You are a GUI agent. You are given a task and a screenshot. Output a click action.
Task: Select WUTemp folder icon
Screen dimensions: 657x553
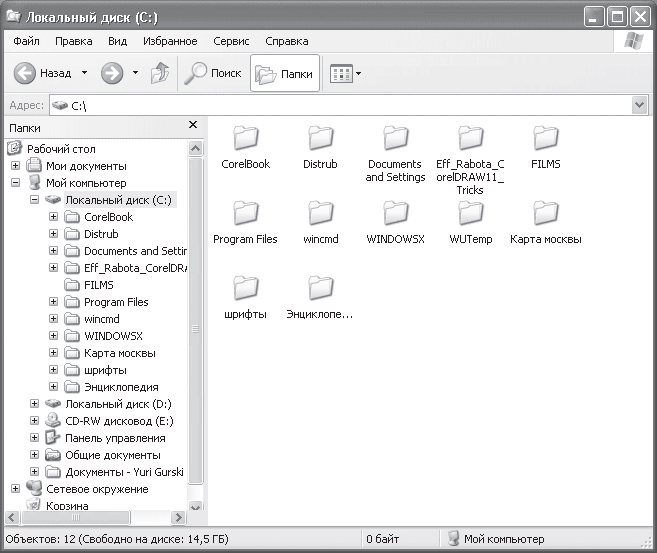[471, 213]
